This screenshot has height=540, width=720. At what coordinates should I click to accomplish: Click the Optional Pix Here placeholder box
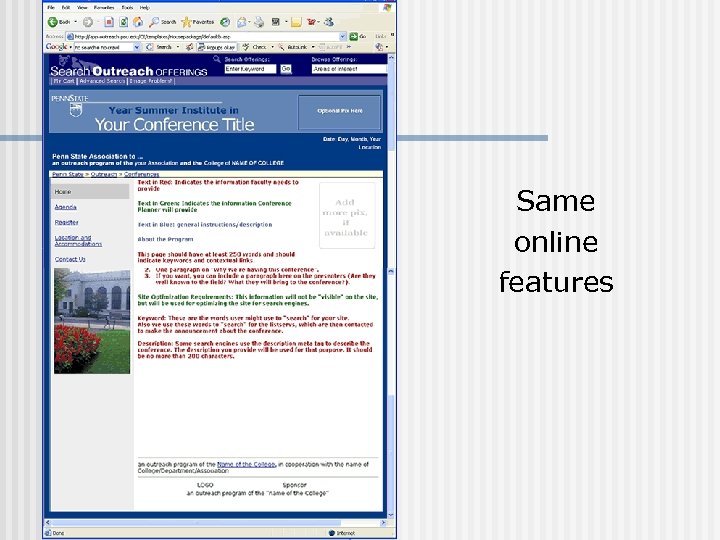coord(339,112)
